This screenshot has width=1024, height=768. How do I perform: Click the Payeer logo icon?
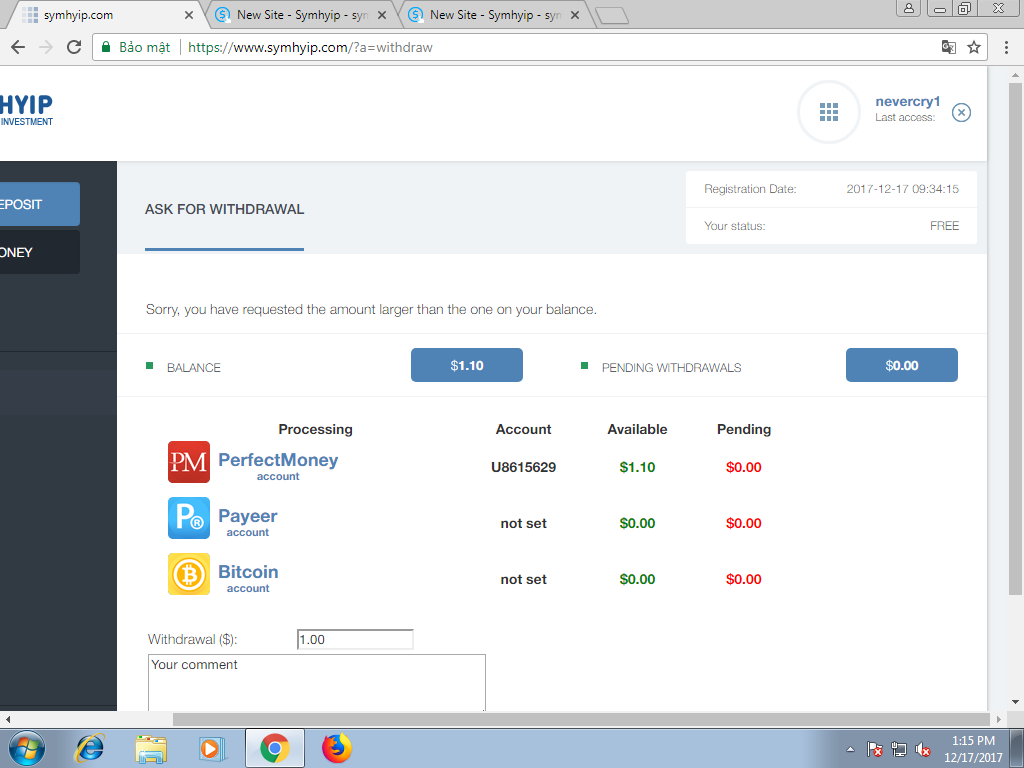click(x=189, y=518)
